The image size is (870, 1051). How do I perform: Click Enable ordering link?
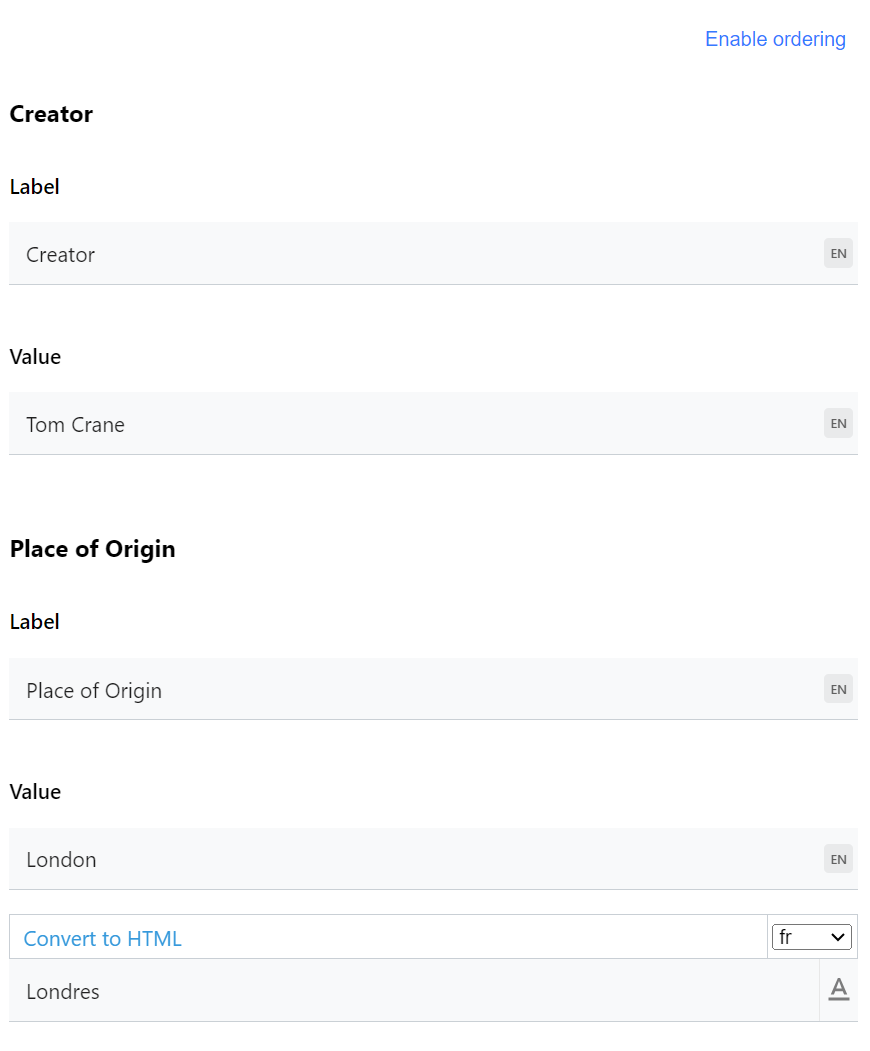775,39
